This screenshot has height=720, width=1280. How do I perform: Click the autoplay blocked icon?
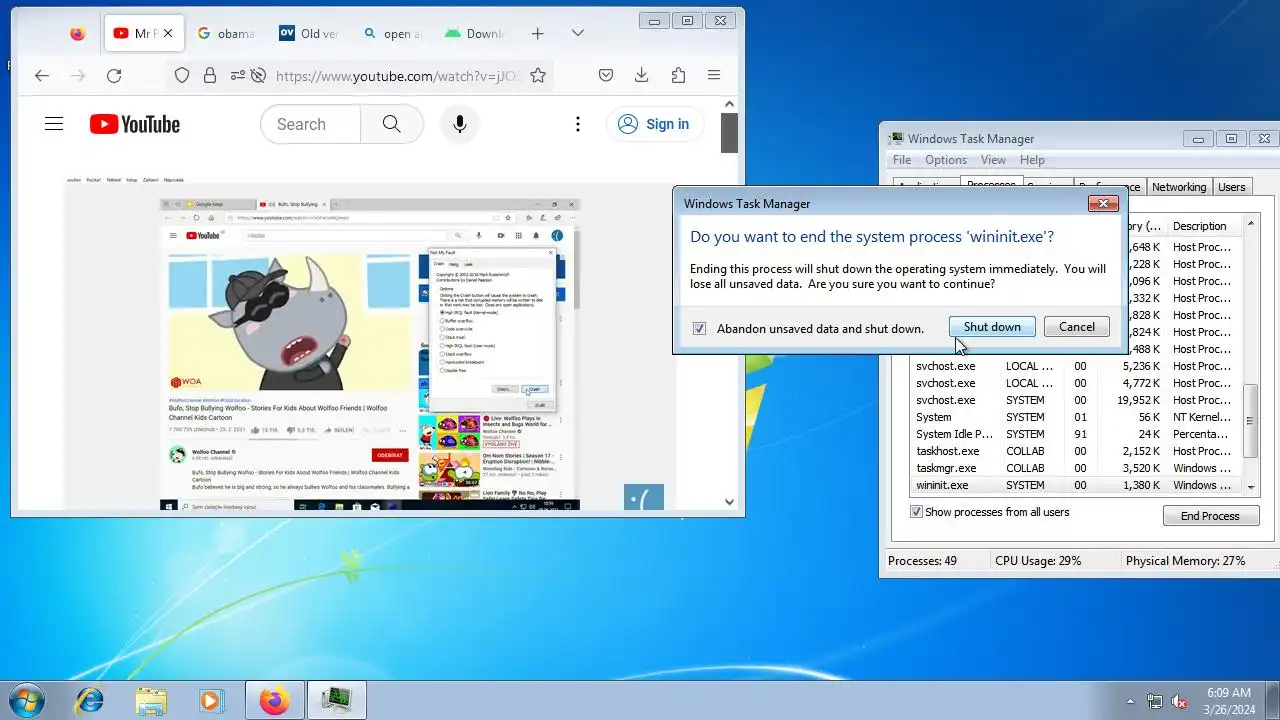pos(258,75)
